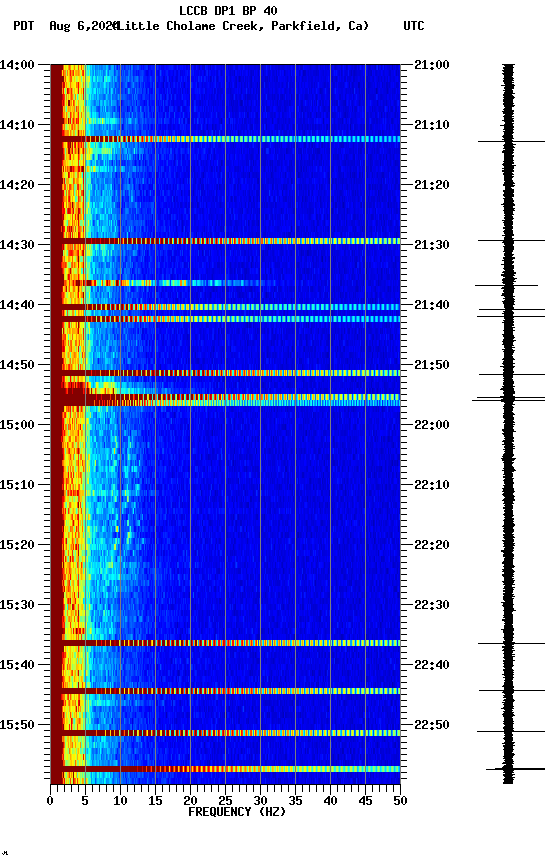The height and width of the screenshot is (864, 552).
Task: Click the '22:00' UTC time label
Action: [x=432, y=425]
